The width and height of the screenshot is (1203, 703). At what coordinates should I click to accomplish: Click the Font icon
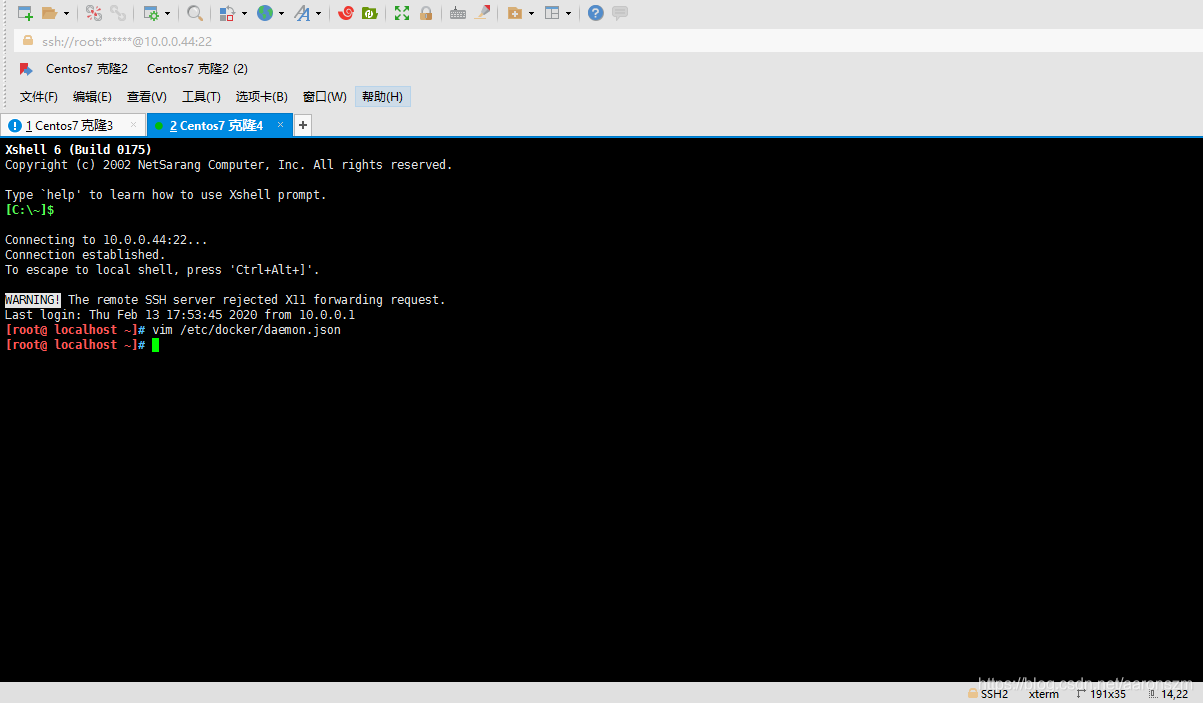click(x=302, y=13)
